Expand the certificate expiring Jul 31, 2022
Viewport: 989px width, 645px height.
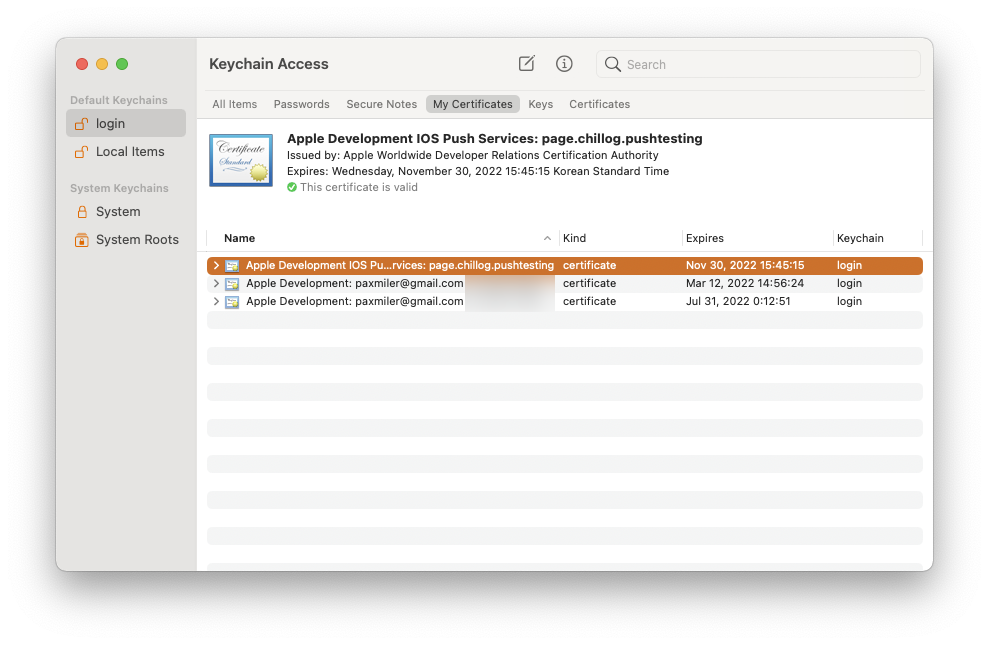(x=216, y=301)
